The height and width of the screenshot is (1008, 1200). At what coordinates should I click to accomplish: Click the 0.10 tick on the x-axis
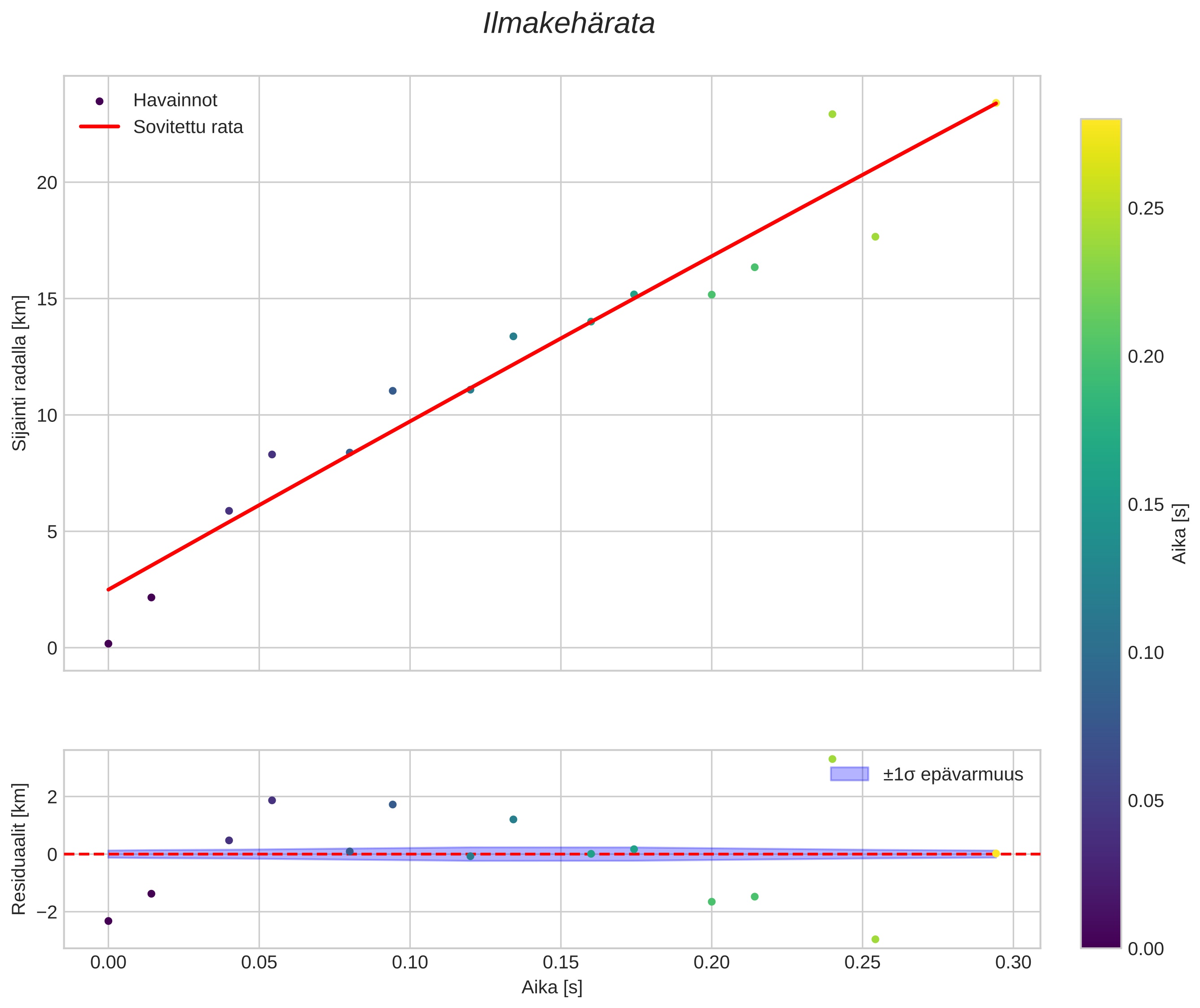410,963
